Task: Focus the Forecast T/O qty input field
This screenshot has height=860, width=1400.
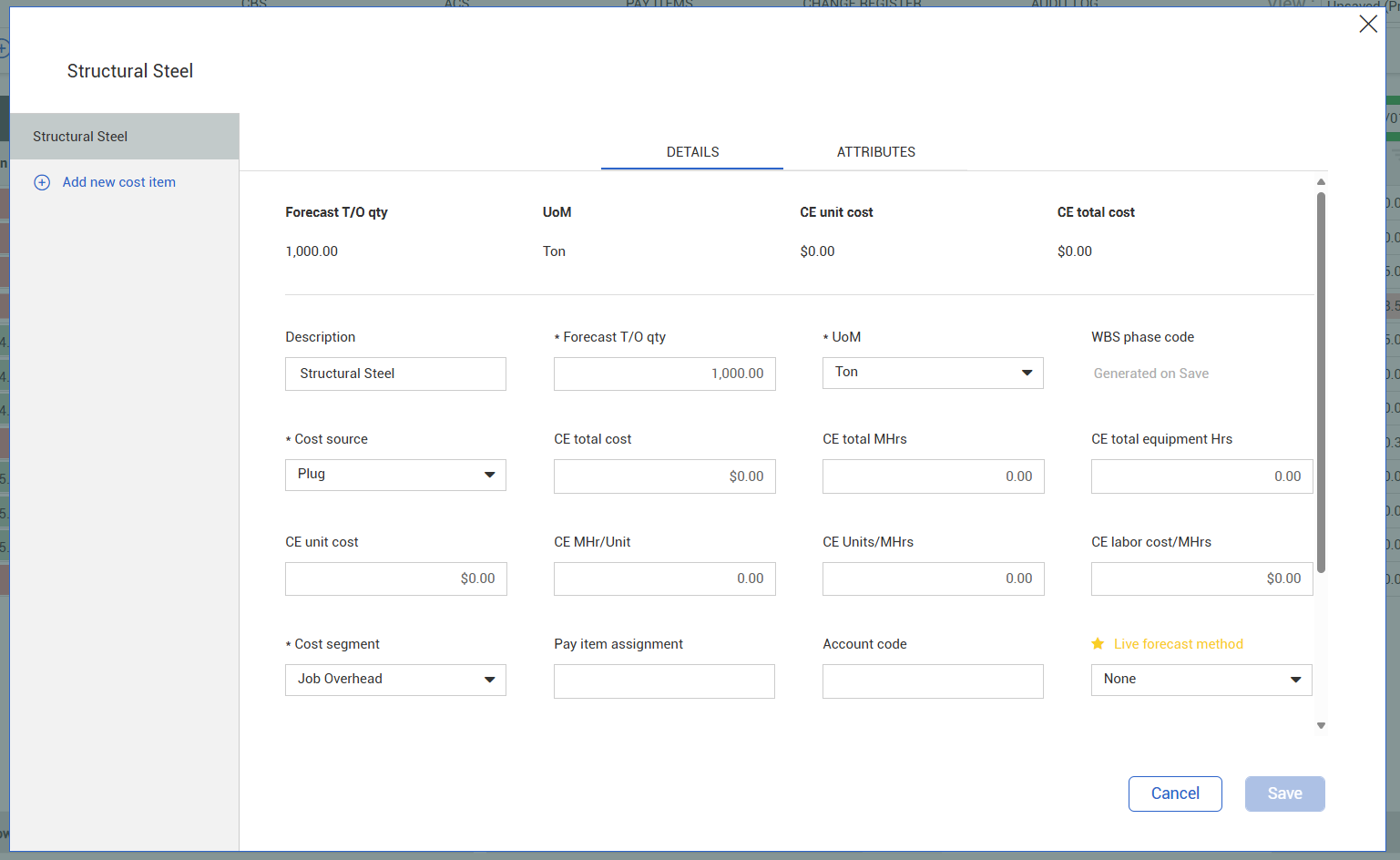Action: click(x=664, y=374)
